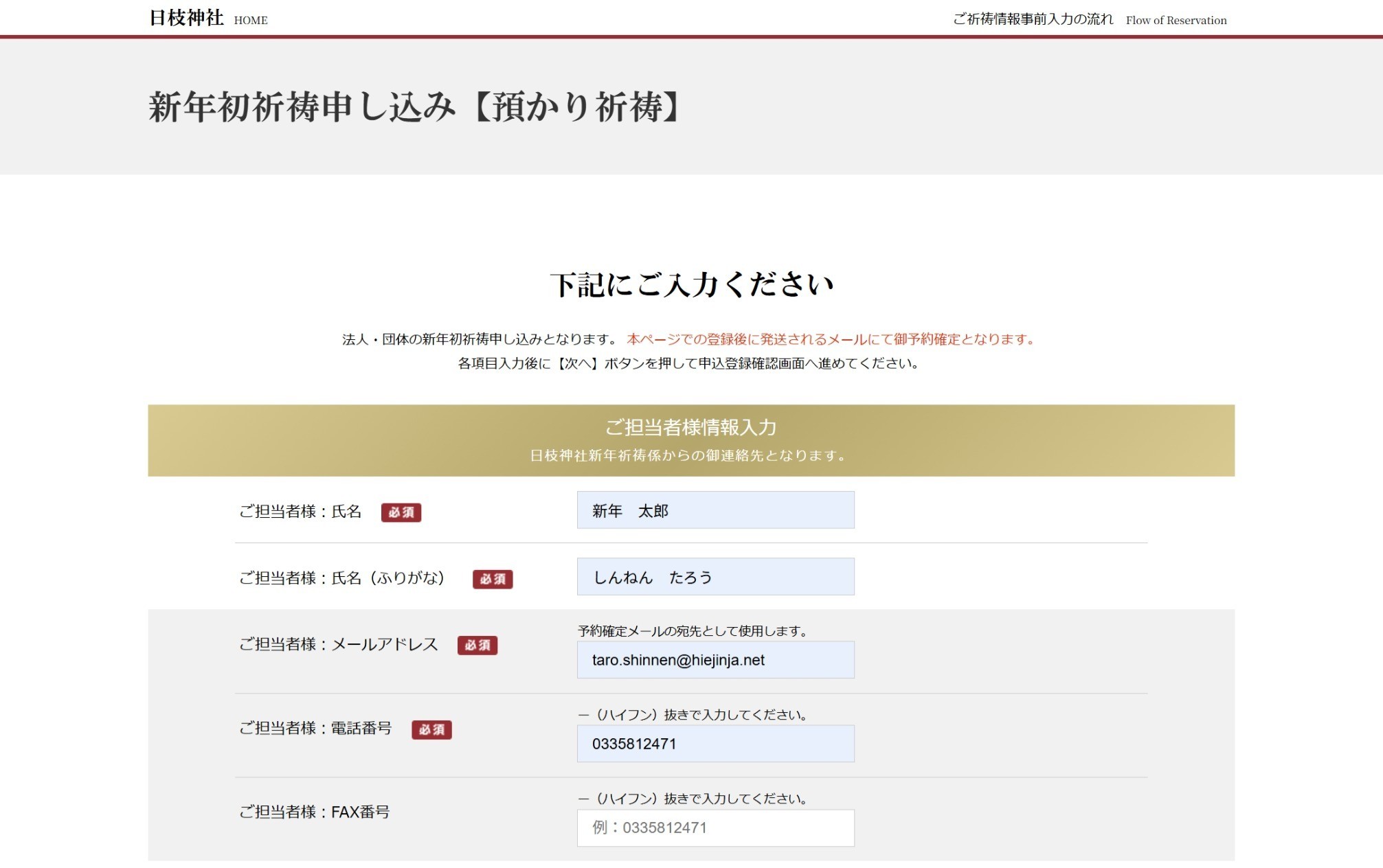Click the gold ご担当者様情報入力 section banner
The height and width of the screenshot is (868, 1383).
690,440
